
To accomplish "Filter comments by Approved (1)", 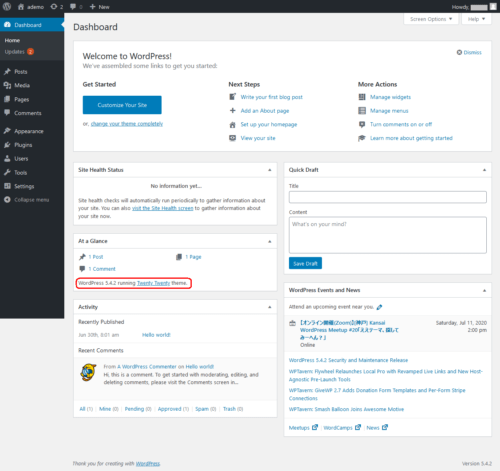I will coord(173,409).
